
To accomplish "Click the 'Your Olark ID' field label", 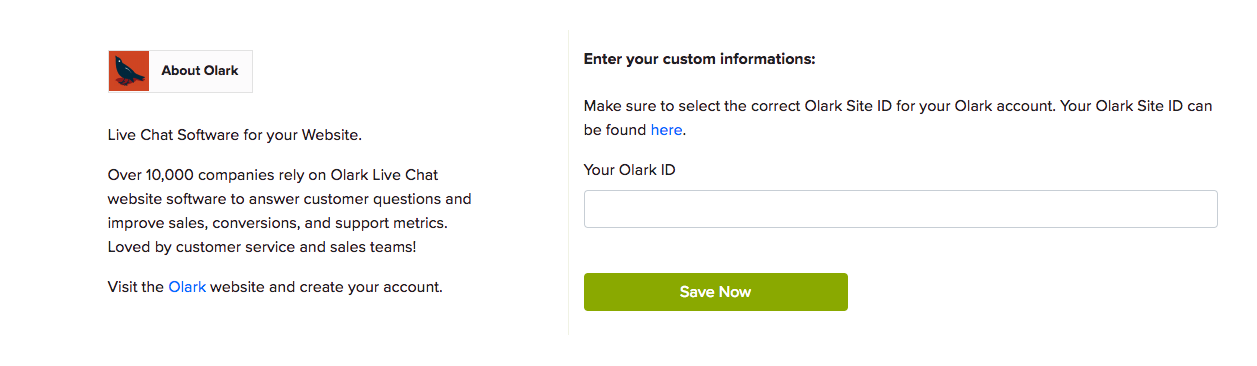I will (x=630, y=170).
